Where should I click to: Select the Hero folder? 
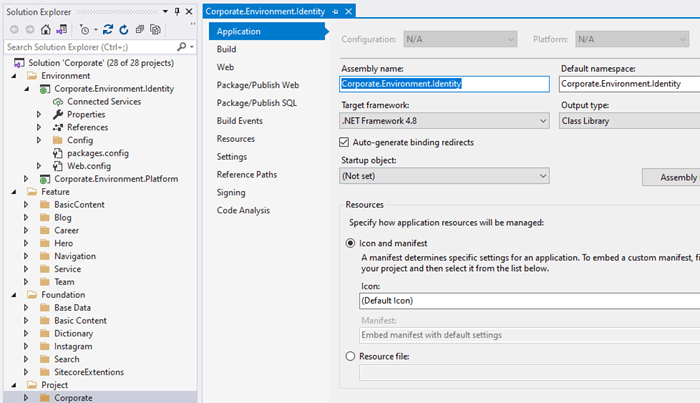pyautogui.click(x=63, y=244)
